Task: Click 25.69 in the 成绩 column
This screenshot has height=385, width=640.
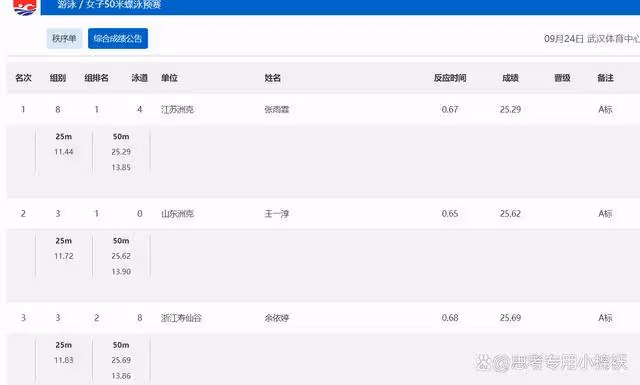Action: 510,318
